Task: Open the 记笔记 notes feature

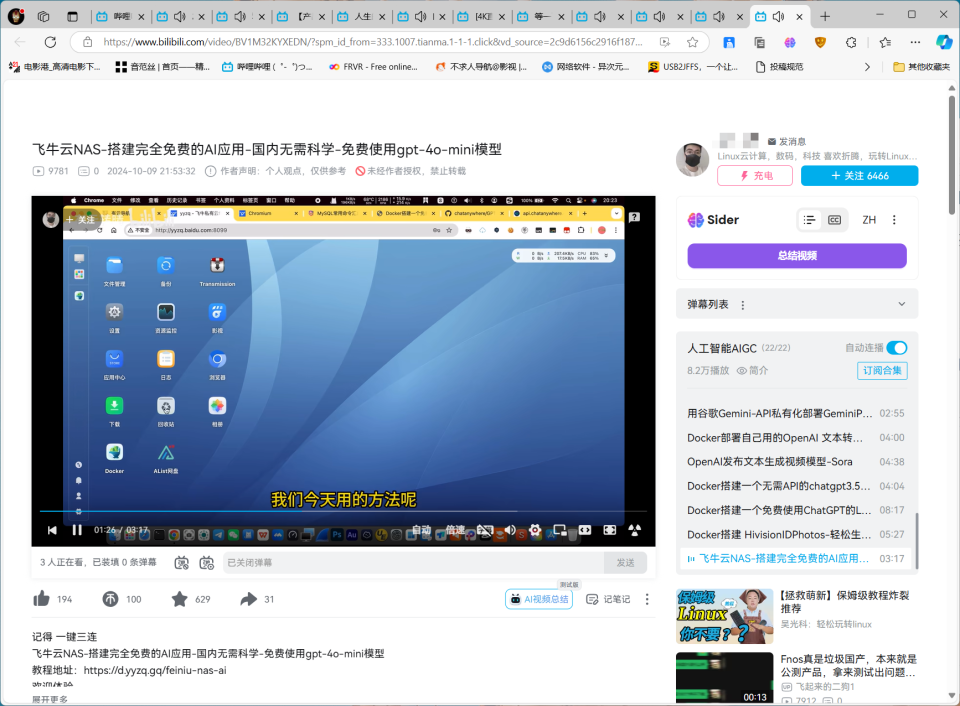Action: tap(608, 599)
